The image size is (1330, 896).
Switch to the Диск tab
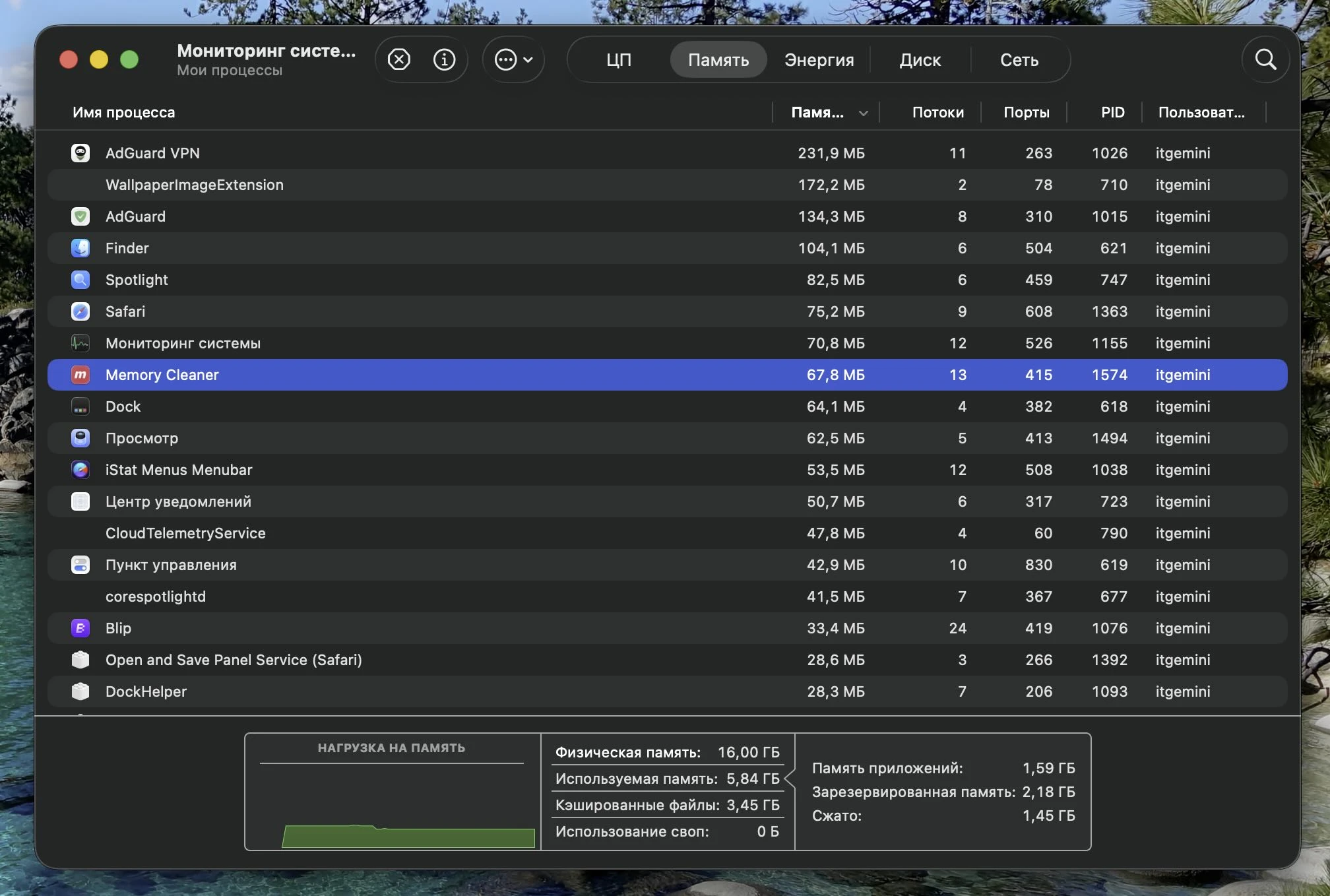pyautogui.click(x=920, y=60)
